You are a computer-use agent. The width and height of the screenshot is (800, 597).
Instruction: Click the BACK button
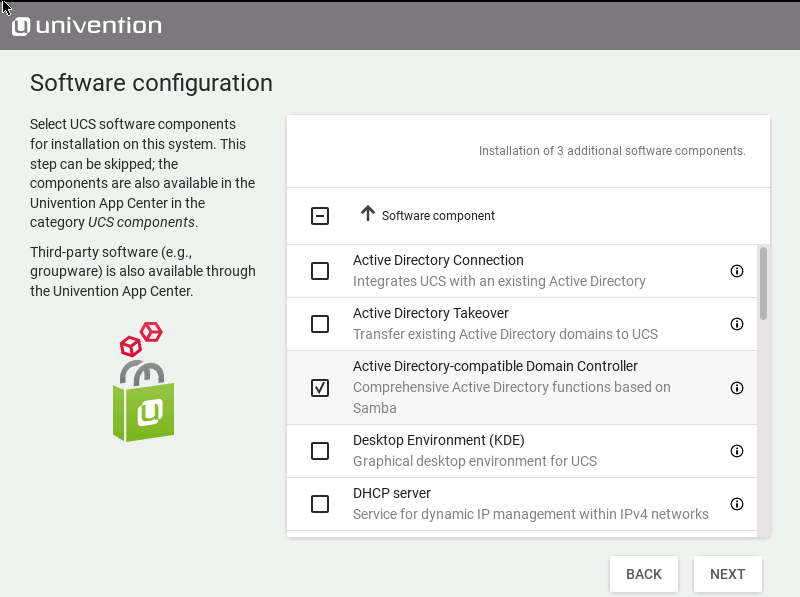pos(644,574)
